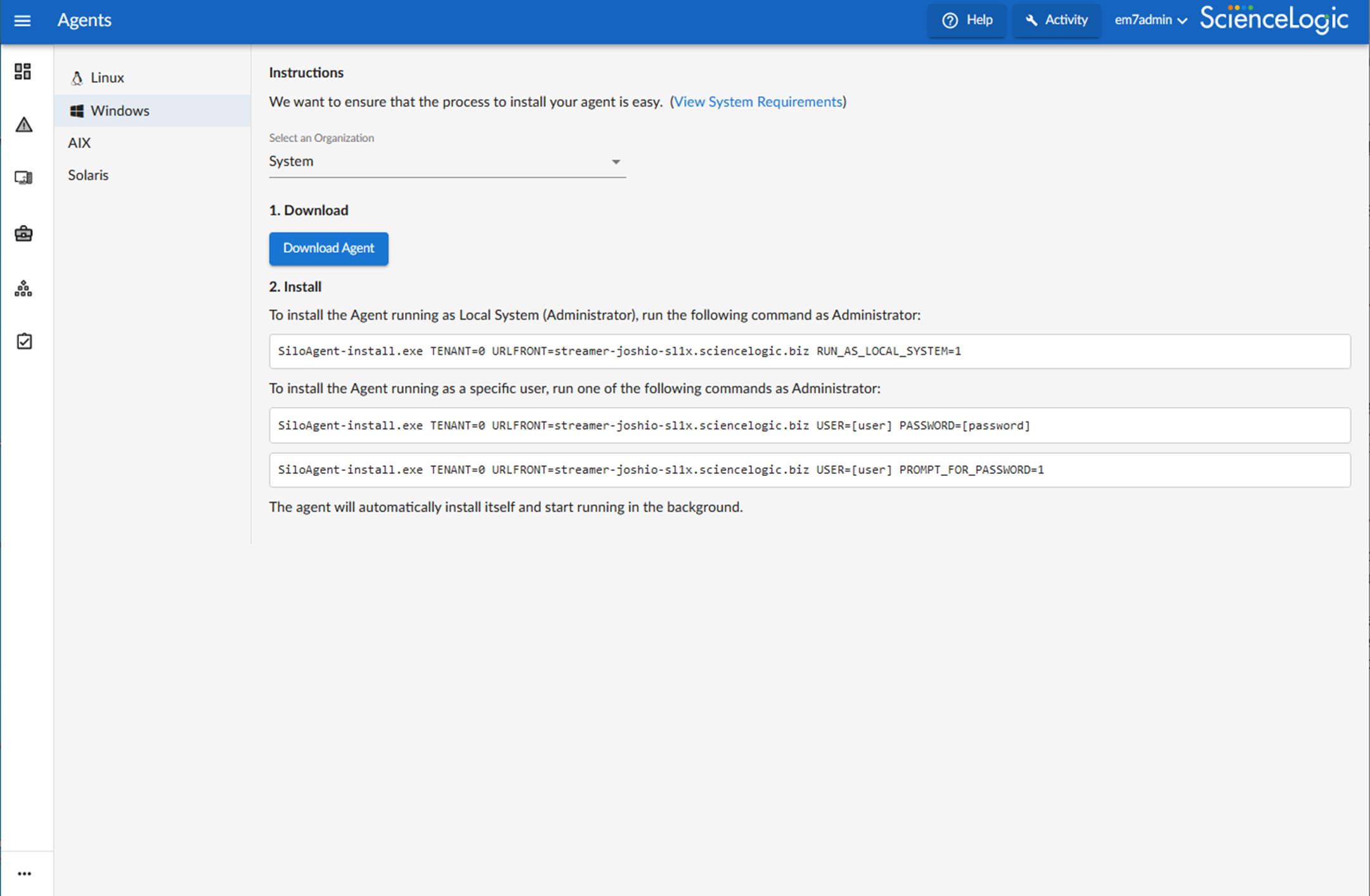Screen dimensions: 1370x896
Task: Open the briefcase Business Services icon
Action: pyautogui.click(x=23, y=234)
